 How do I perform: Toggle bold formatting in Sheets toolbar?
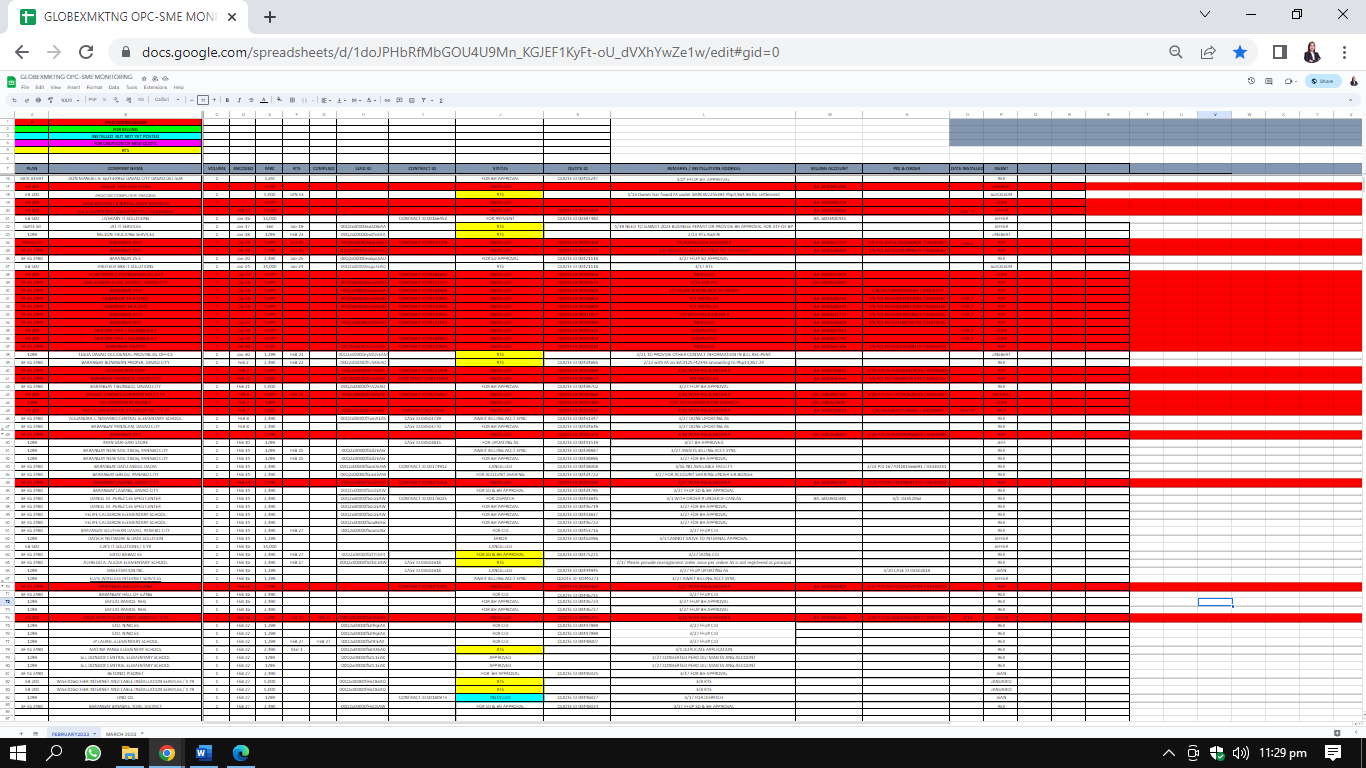(x=227, y=100)
